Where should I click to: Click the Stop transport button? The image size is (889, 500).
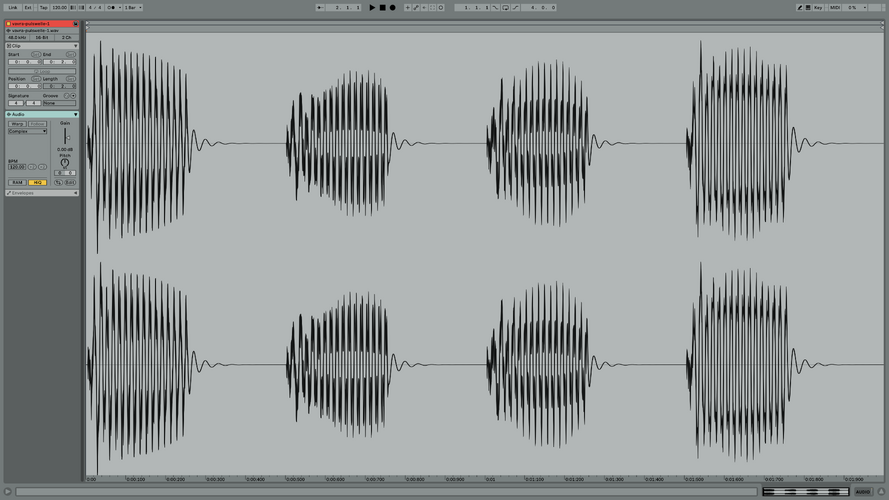tap(382, 7)
